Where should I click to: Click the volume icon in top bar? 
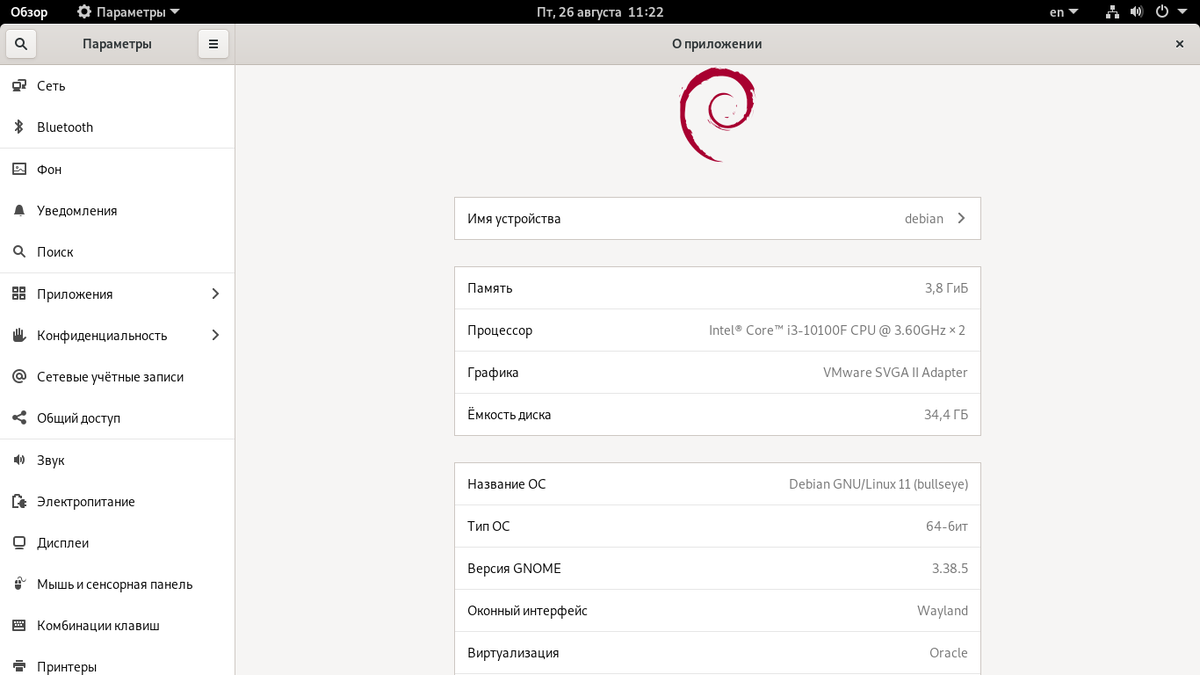click(x=1137, y=12)
